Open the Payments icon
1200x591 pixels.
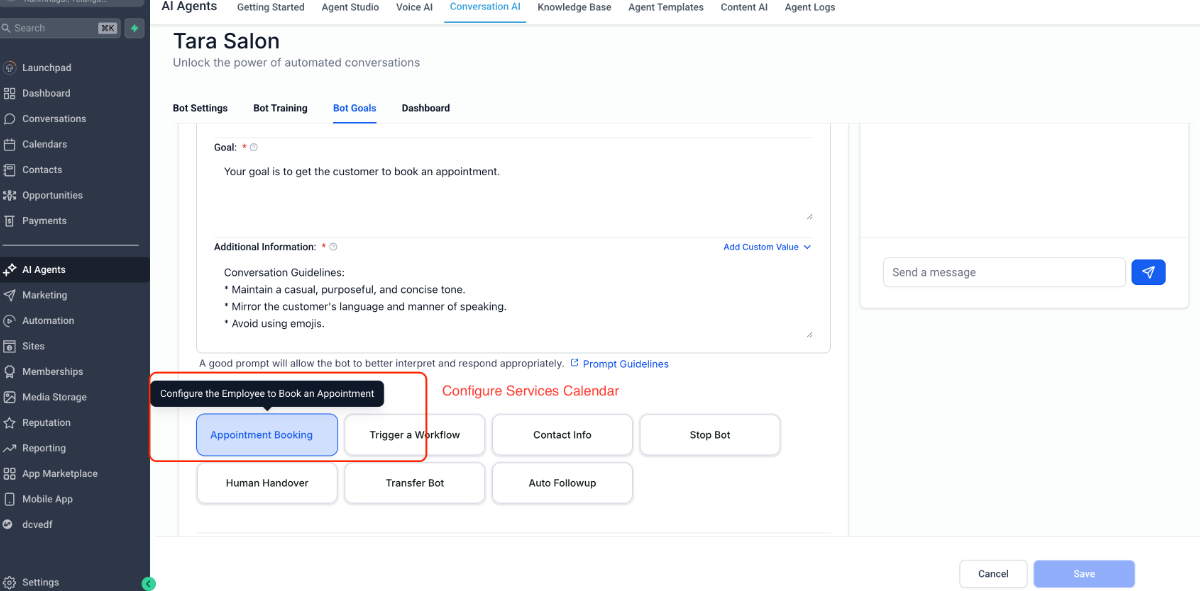point(9,221)
